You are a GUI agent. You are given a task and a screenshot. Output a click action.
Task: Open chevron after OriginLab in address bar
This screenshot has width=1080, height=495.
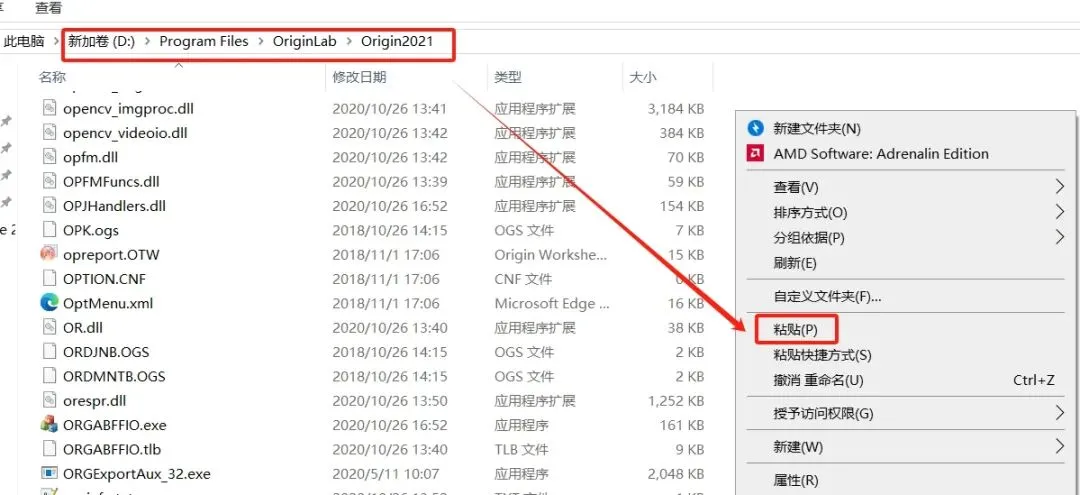(349, 42)
